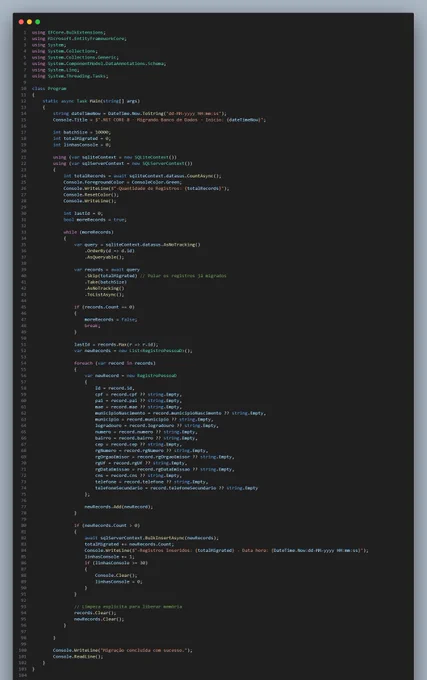Click the 'using System.Threading.Tasks;' line
This screenshot has height=680, width=427.
point(70,76)
